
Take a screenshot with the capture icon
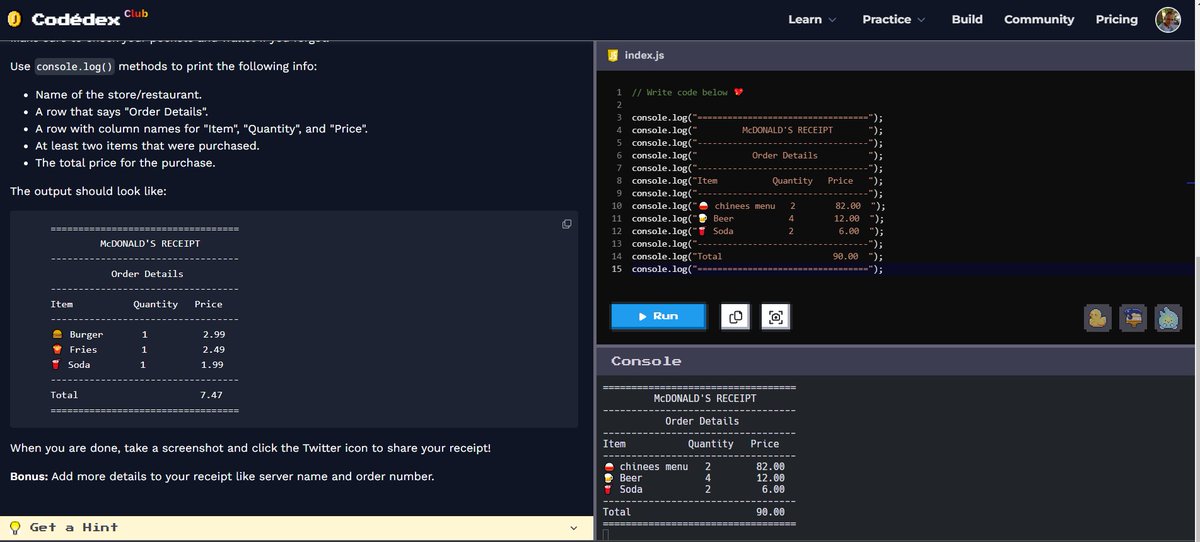pyautogui.click(x=775, y=316)
